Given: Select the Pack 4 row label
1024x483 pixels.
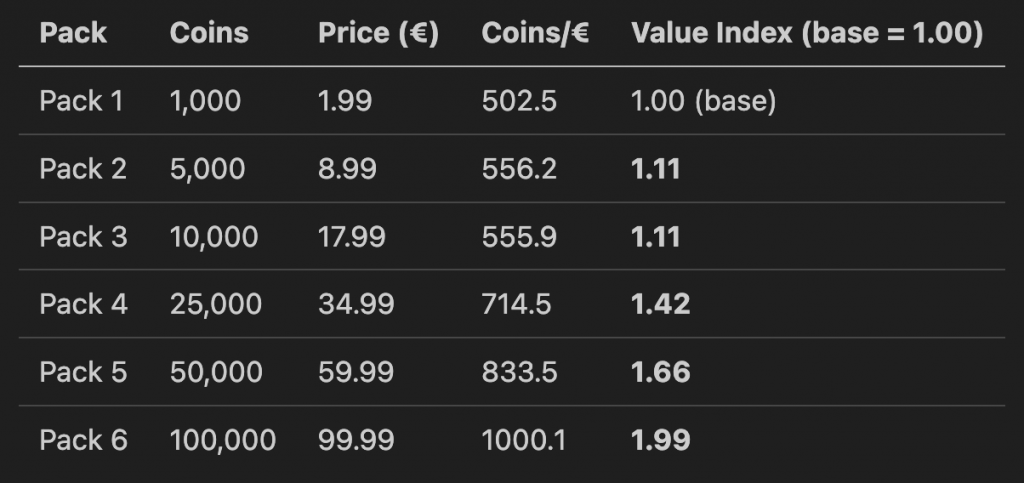Looking at the screenshot, I should coord(83,304).
